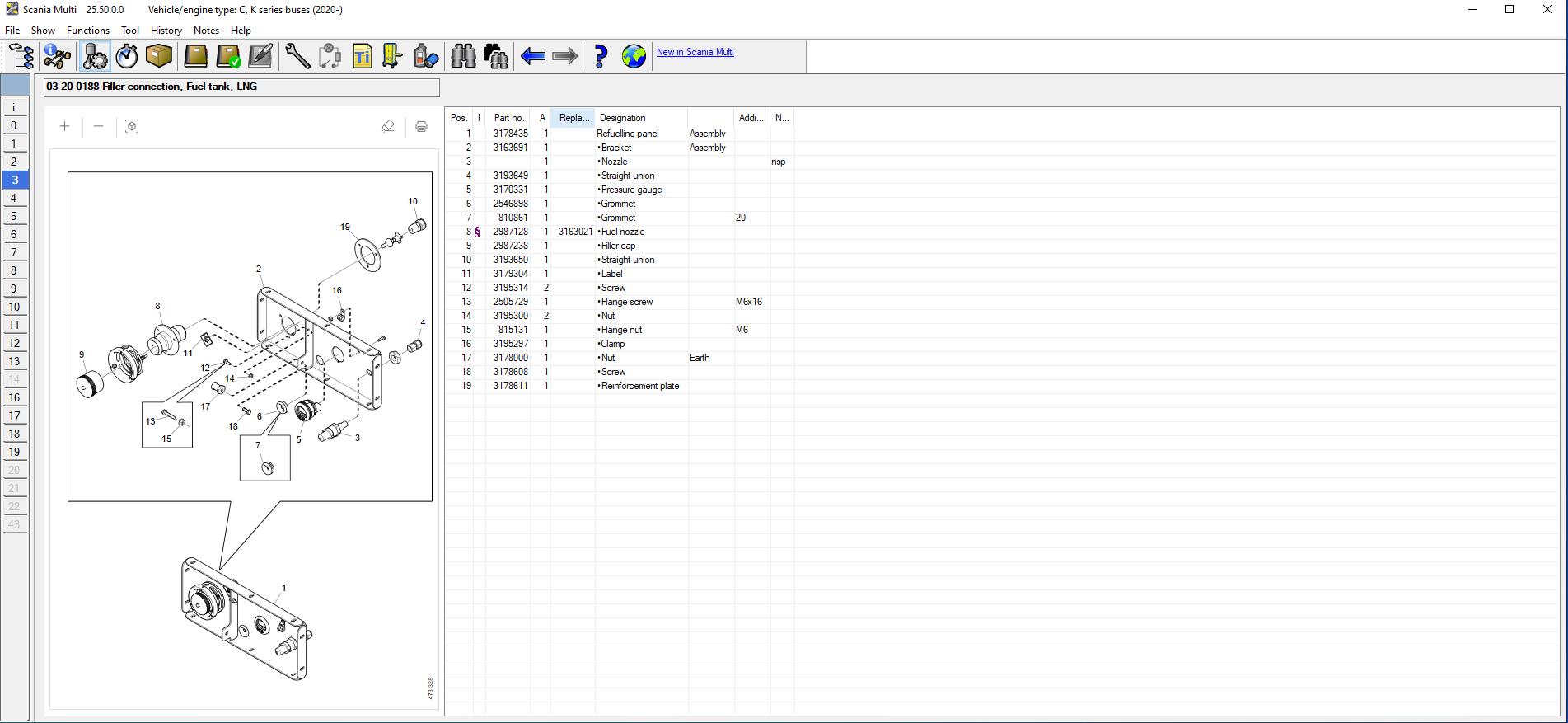
Task: Click the blue question mark help icon
Action: (x=600, y=56)
